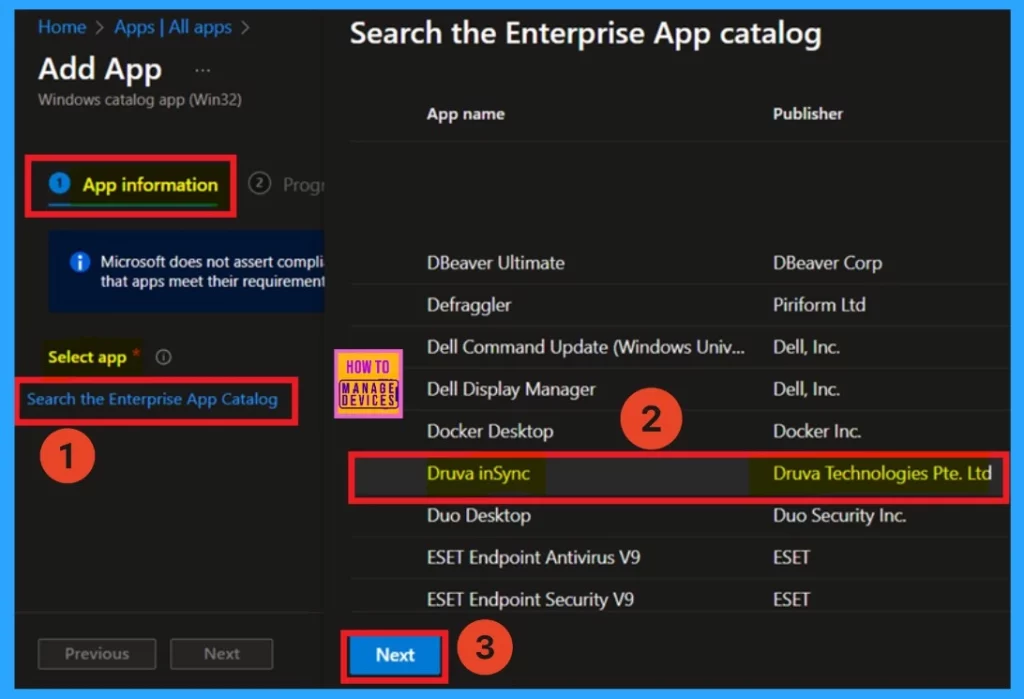The width and height of the screenshot is (1024, 699).
Task: Go to Apps | All apps breadcrumb
Action: tap(173, 27)
